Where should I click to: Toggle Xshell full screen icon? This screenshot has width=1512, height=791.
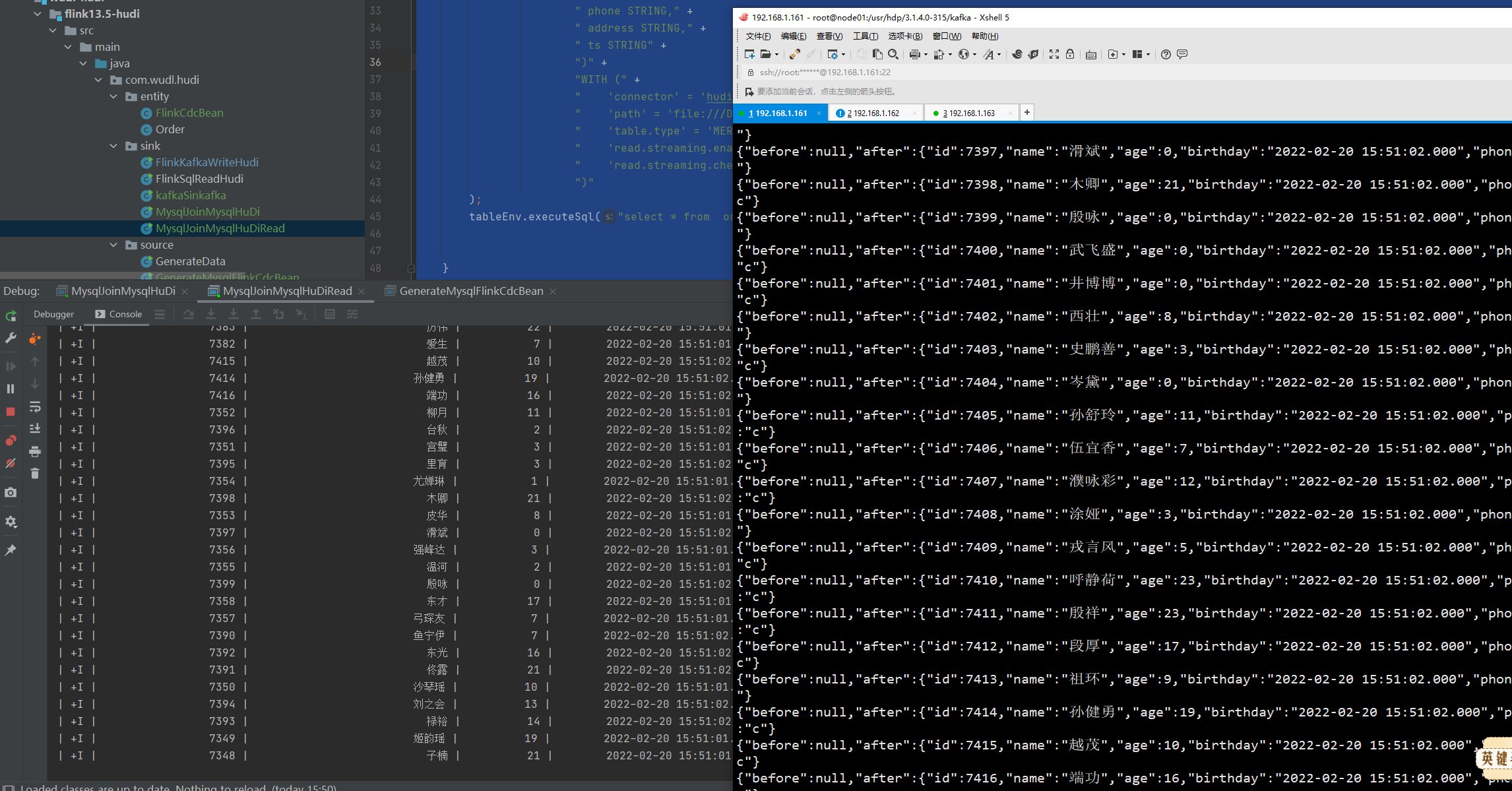click(1054, 54)
